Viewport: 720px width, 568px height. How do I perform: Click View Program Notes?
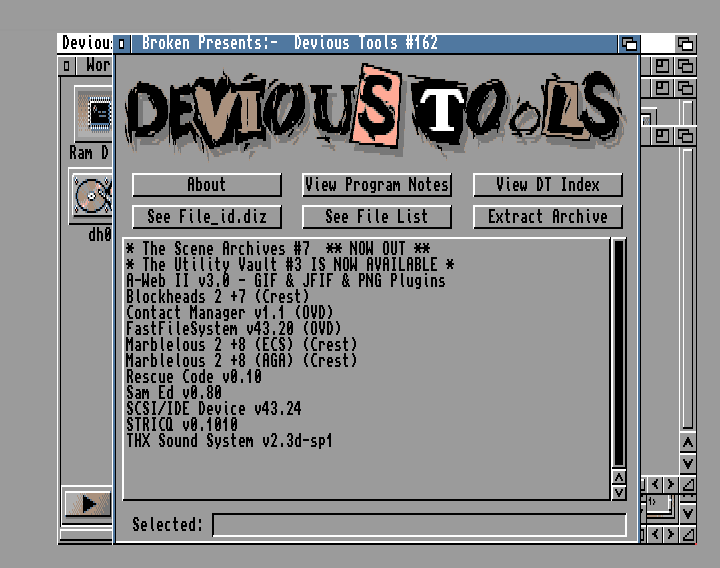[377, 185]
